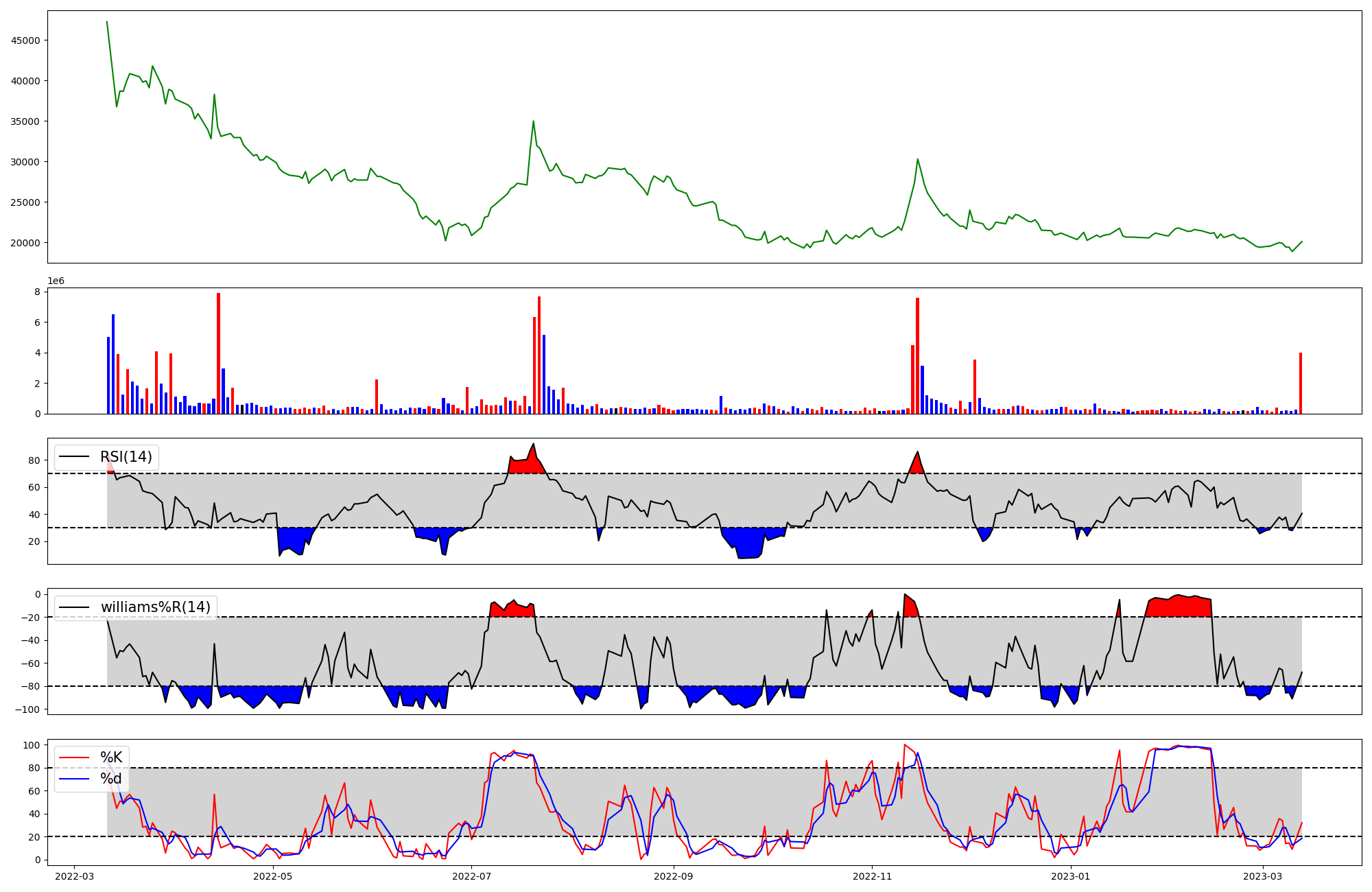This screenshot has height=892, width=1372.
Task: Click the RSI(14) legend label
Action: pos(126,457)
